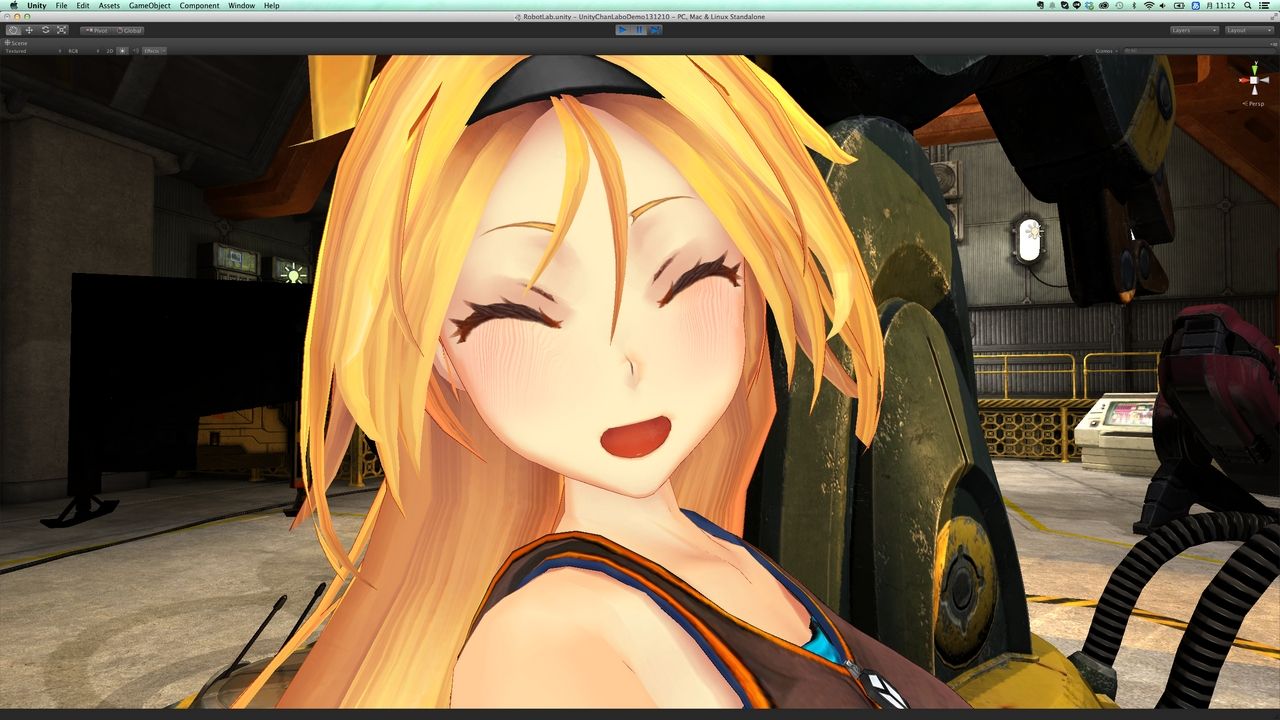Start play mode with Play button
Viewport: 1280px width, 720px height.
click(623, 30)
